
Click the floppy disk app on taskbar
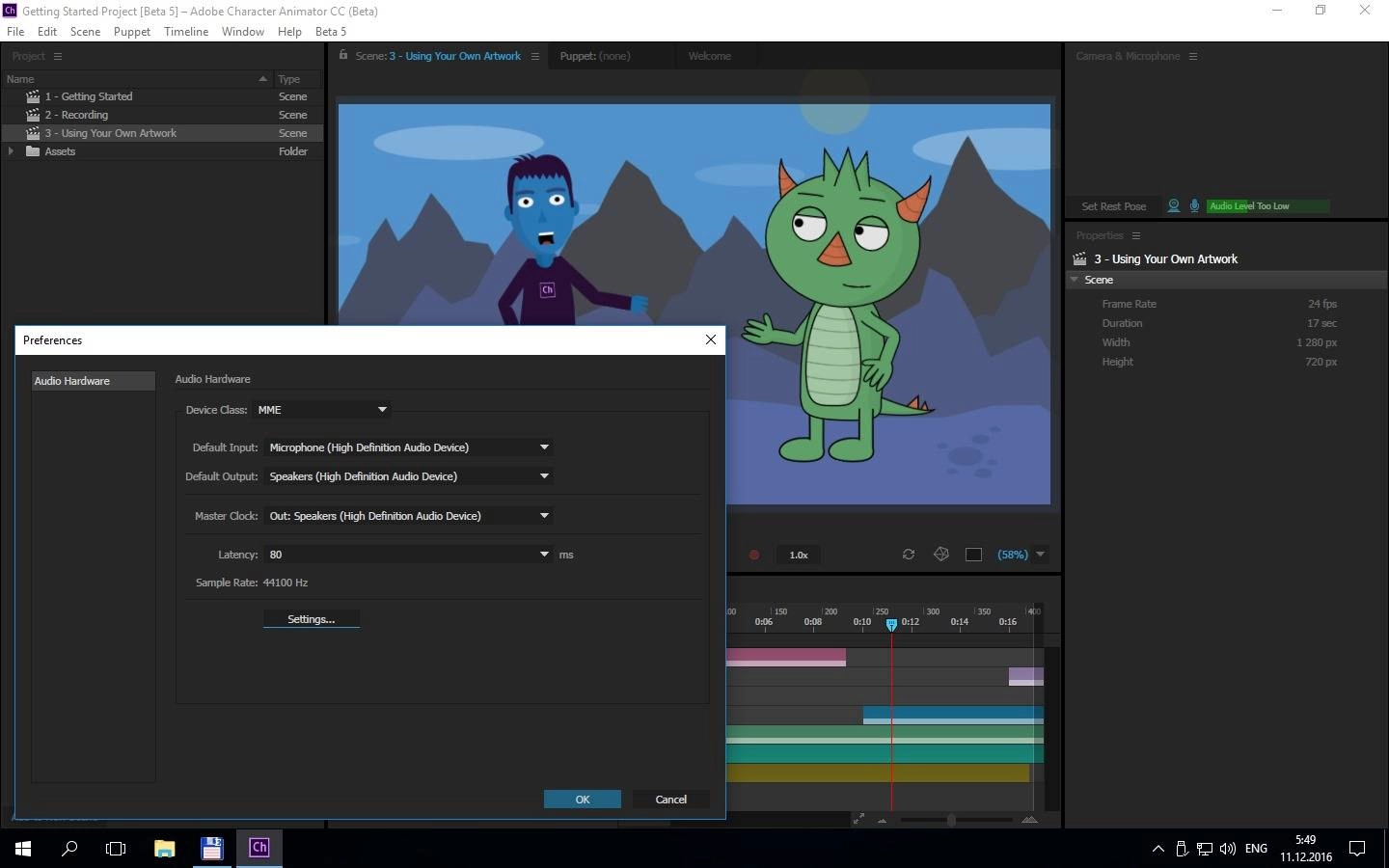211,849
